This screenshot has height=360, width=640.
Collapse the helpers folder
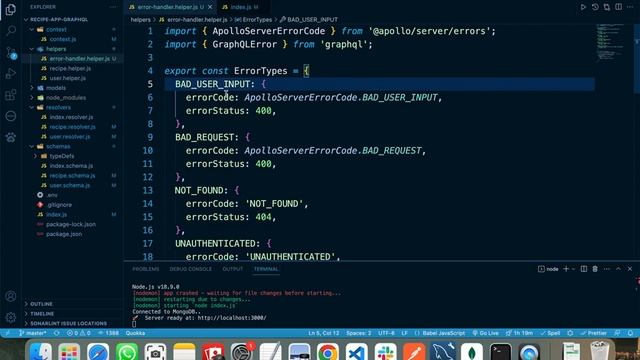(32, 49)
